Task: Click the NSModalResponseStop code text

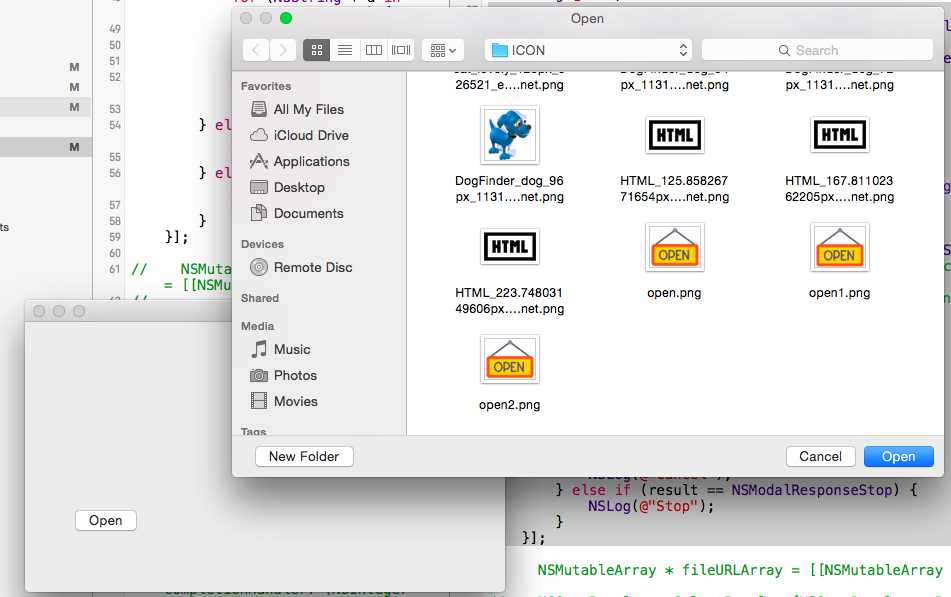Action: click(812, 490)
